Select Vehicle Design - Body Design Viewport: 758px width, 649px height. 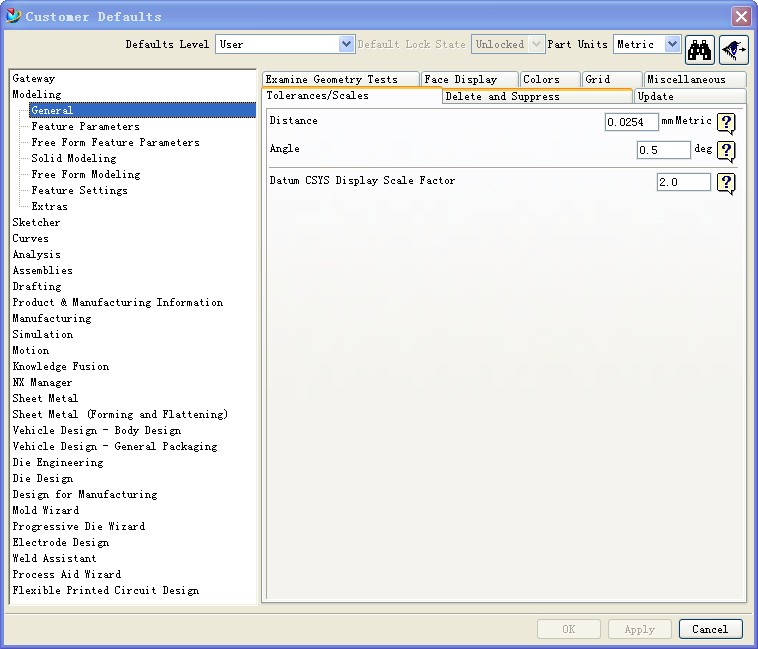(97, 430)
